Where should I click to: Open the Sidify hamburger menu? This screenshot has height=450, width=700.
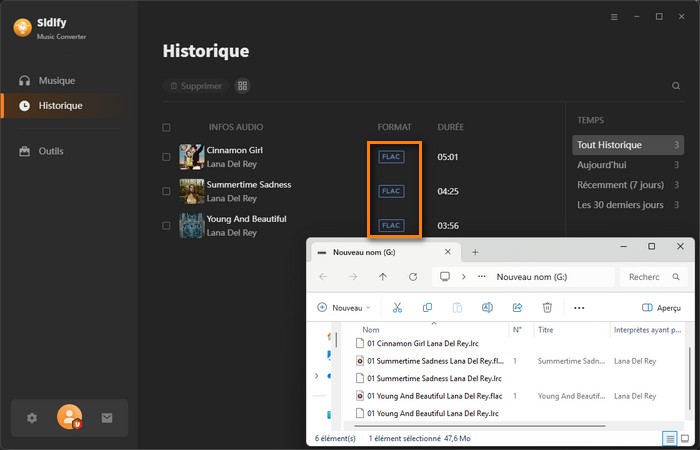click(614, 17)
